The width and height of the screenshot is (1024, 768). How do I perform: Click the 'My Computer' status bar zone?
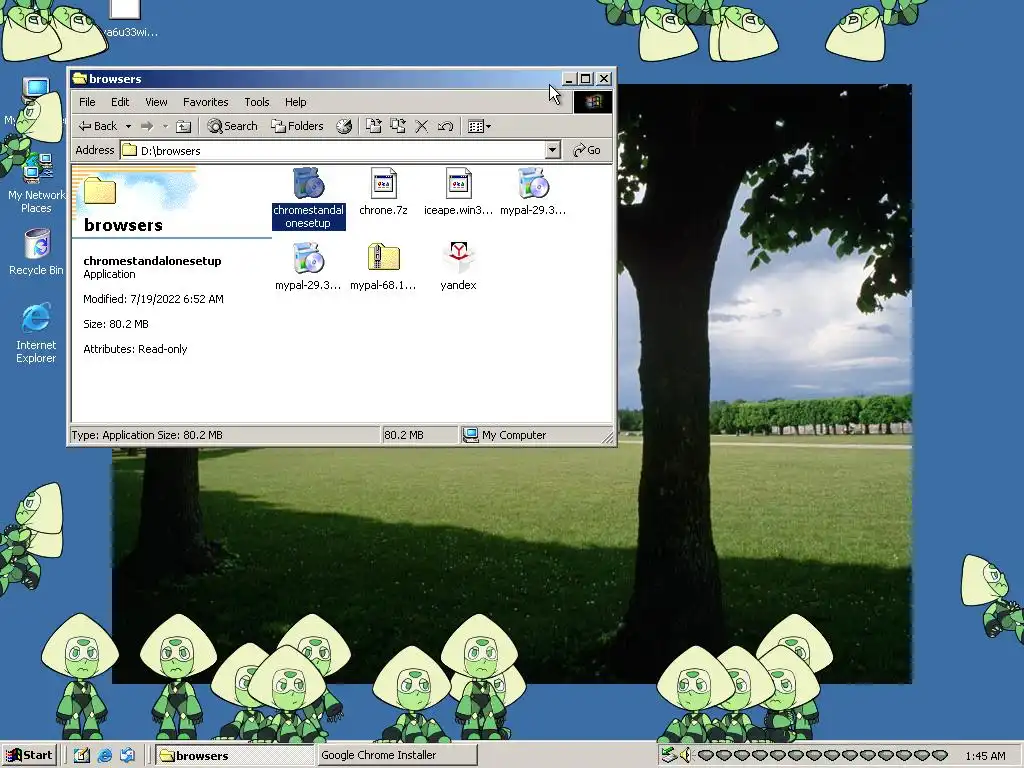click(535, 435)
